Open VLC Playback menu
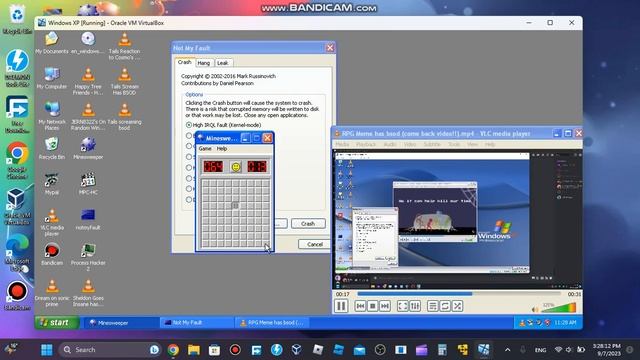Viewport: 640px width, 360px height. coord(366,144)
